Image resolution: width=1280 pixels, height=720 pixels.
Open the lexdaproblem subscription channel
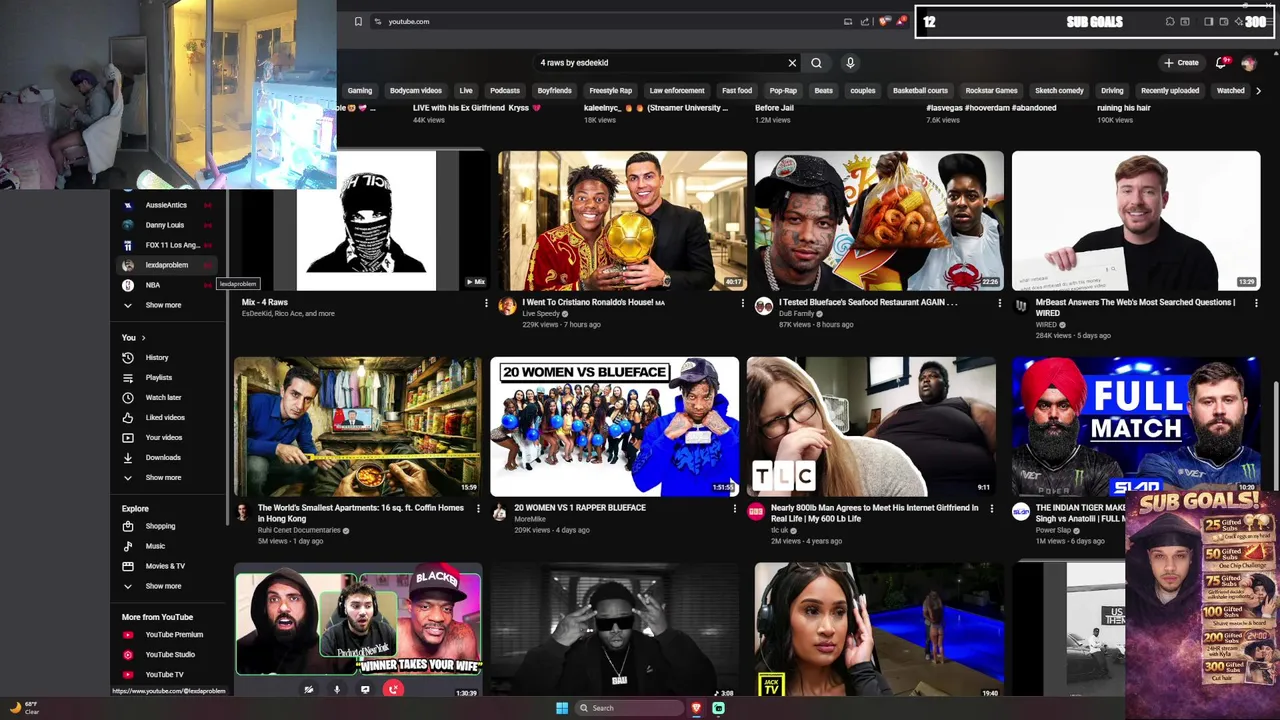168,265
